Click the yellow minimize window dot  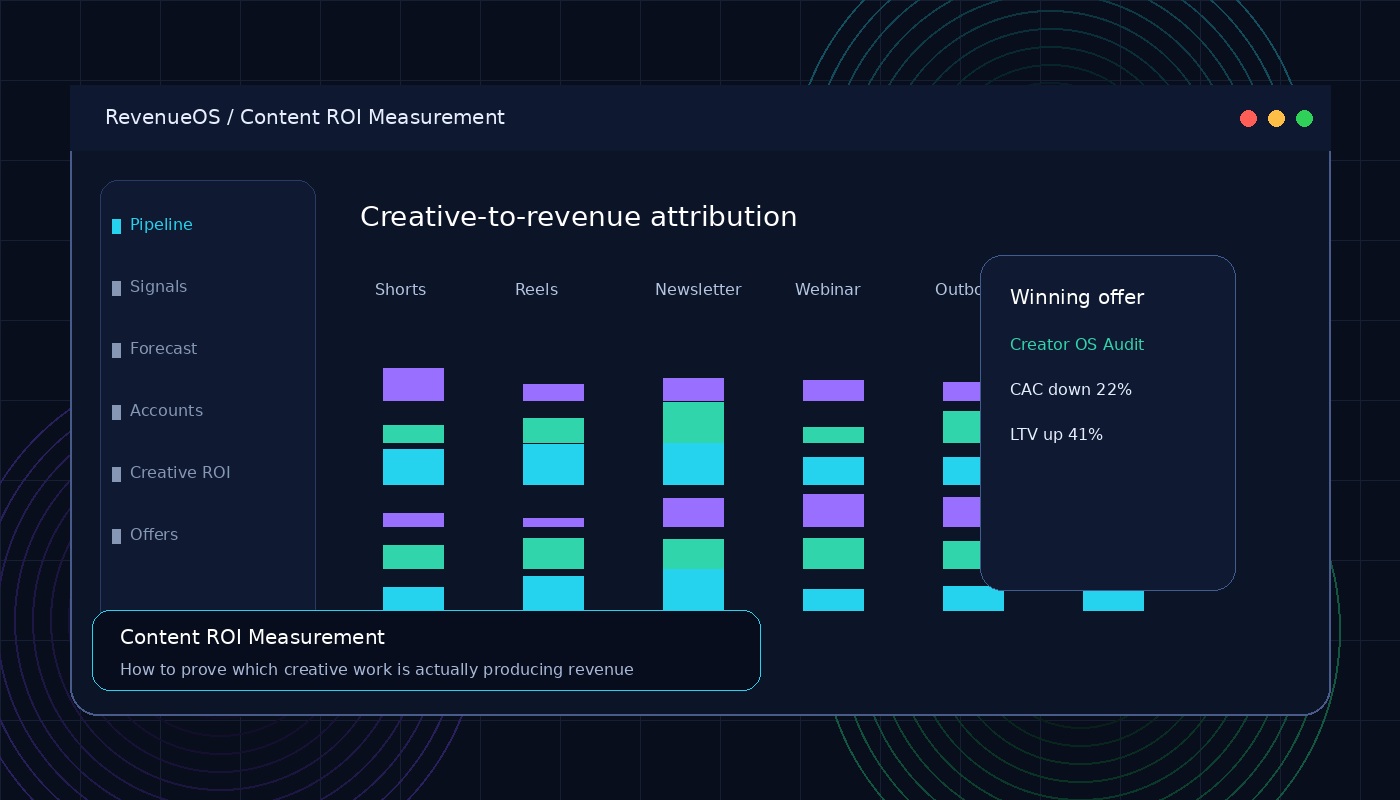1276,118
